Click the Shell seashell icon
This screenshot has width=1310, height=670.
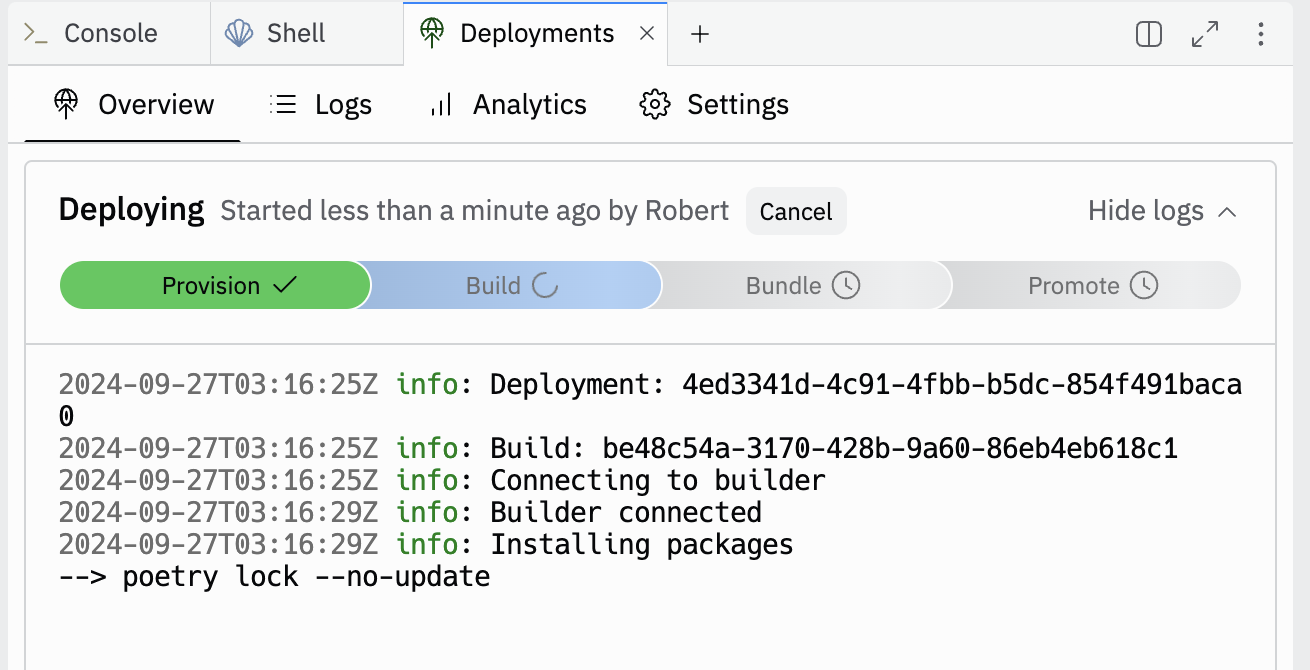click(239, 33)
